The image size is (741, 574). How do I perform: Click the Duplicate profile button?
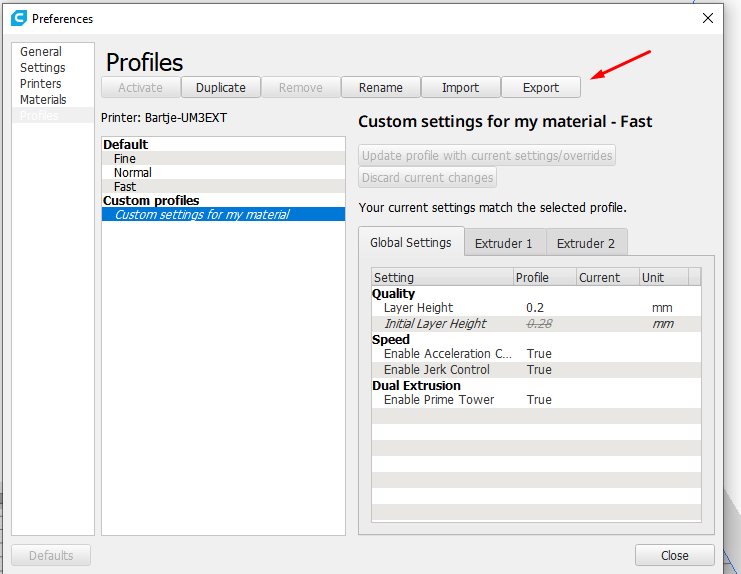pos(221,88)
